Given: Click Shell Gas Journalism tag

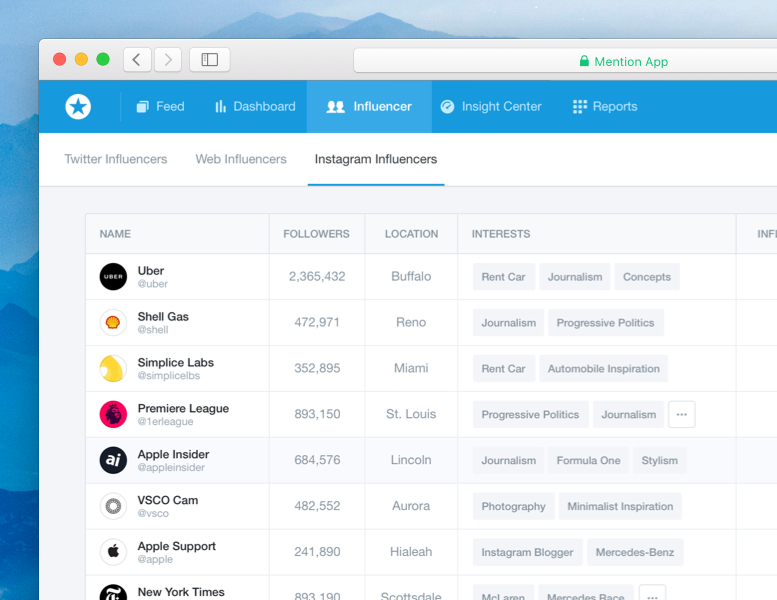Looking at the screenshot, I should coord(508,323).
